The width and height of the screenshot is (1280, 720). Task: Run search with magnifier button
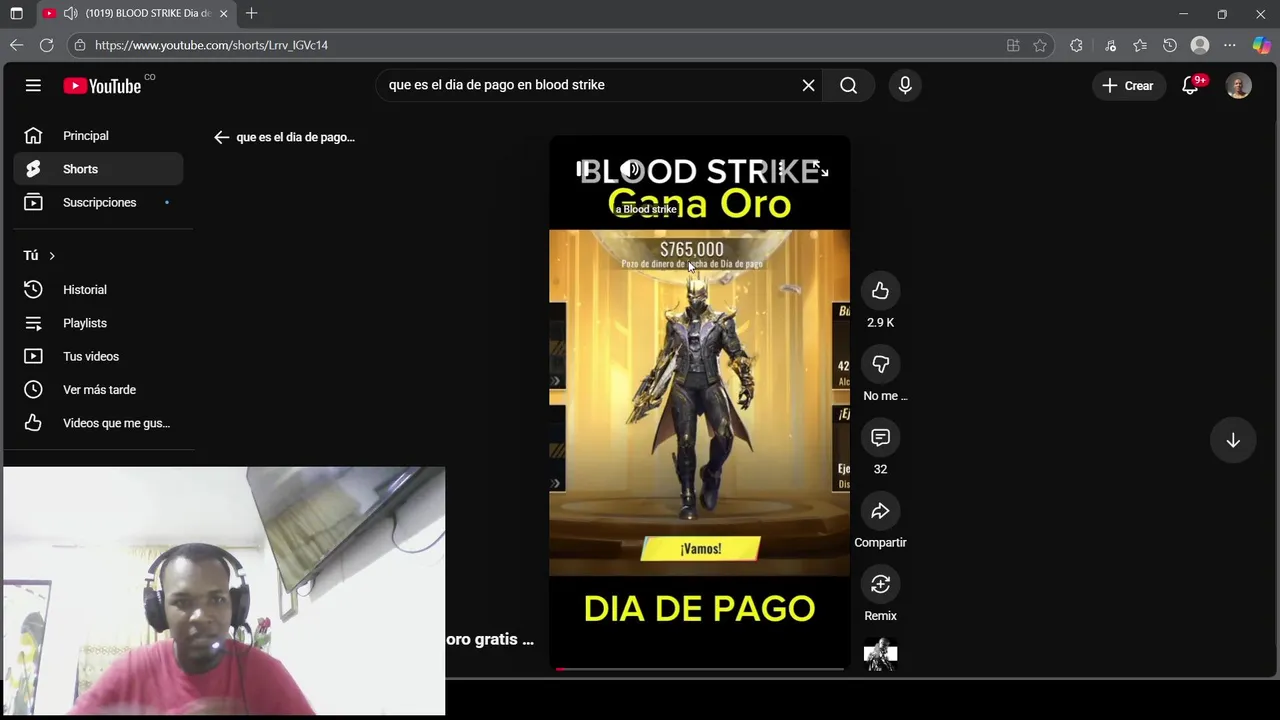point(849,85)
